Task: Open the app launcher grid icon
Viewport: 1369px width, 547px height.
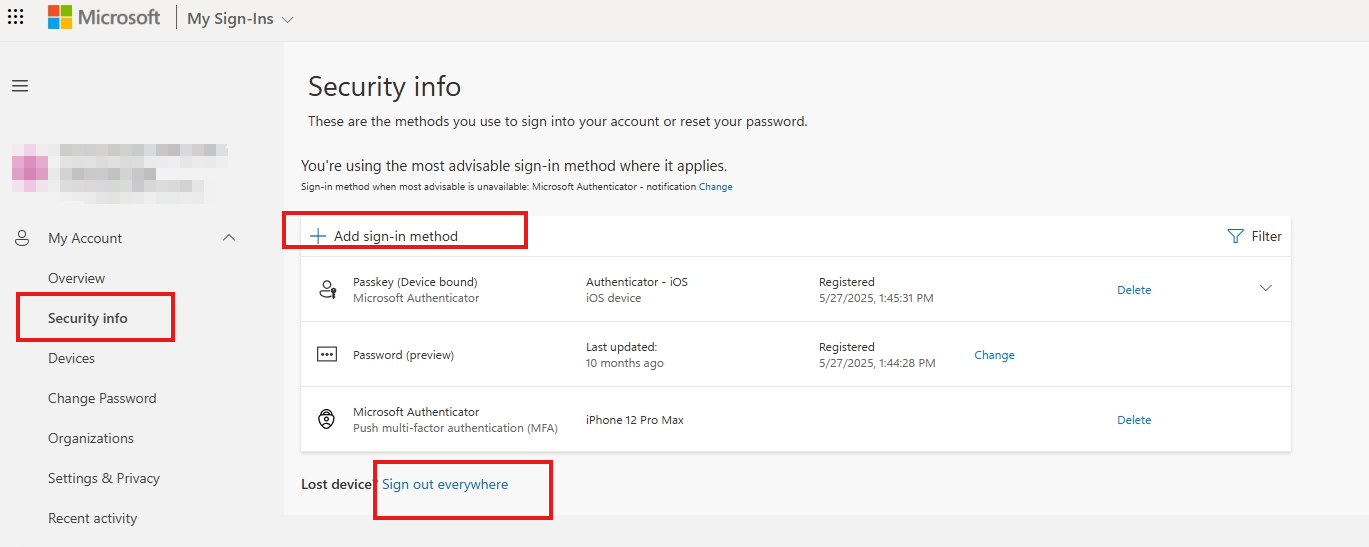Action: (16, 17)
